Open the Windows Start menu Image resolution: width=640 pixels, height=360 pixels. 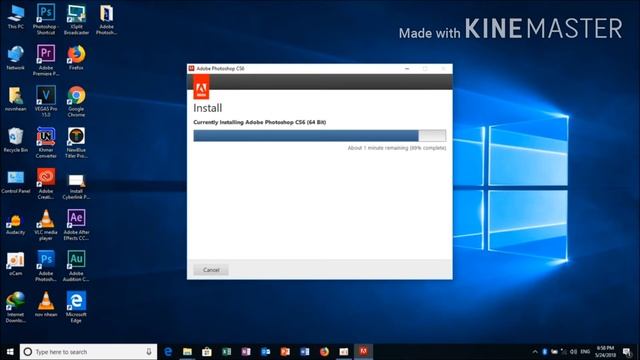pos(10,351)
